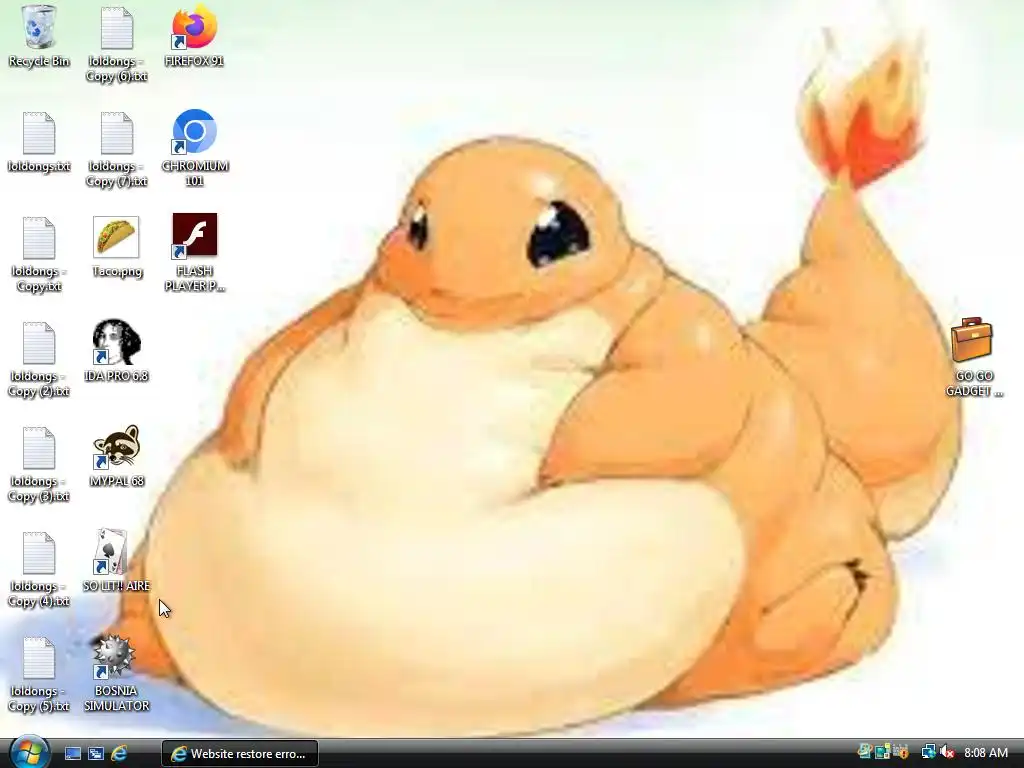The height and width of the screenshot is (768, 1024).
Task: Open the SO LIT!! AIRE cards shortcut
Action: tap(116, 561)
